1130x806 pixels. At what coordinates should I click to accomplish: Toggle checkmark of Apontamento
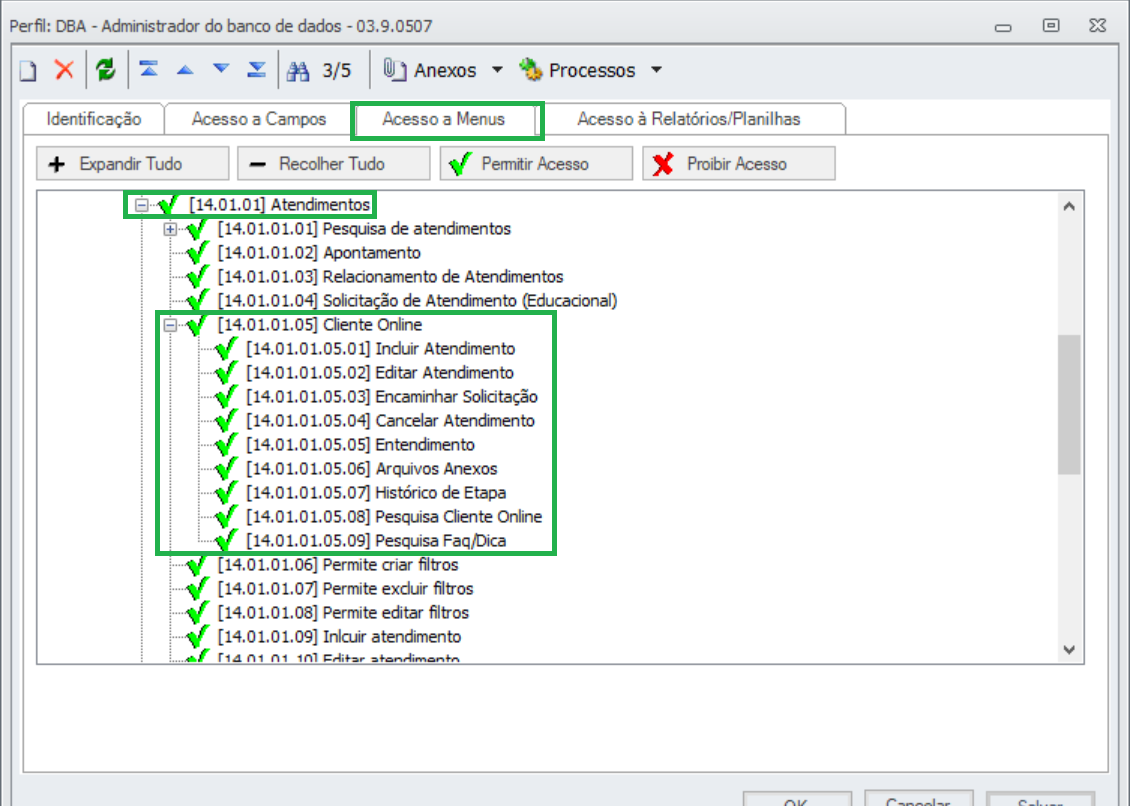(x=197, y=253)
